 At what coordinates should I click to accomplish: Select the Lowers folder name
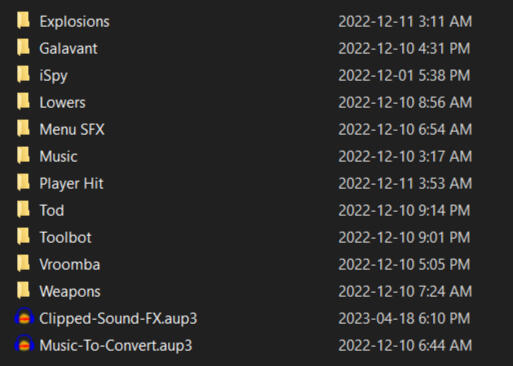pyautogui.click(x=62, y=102)
